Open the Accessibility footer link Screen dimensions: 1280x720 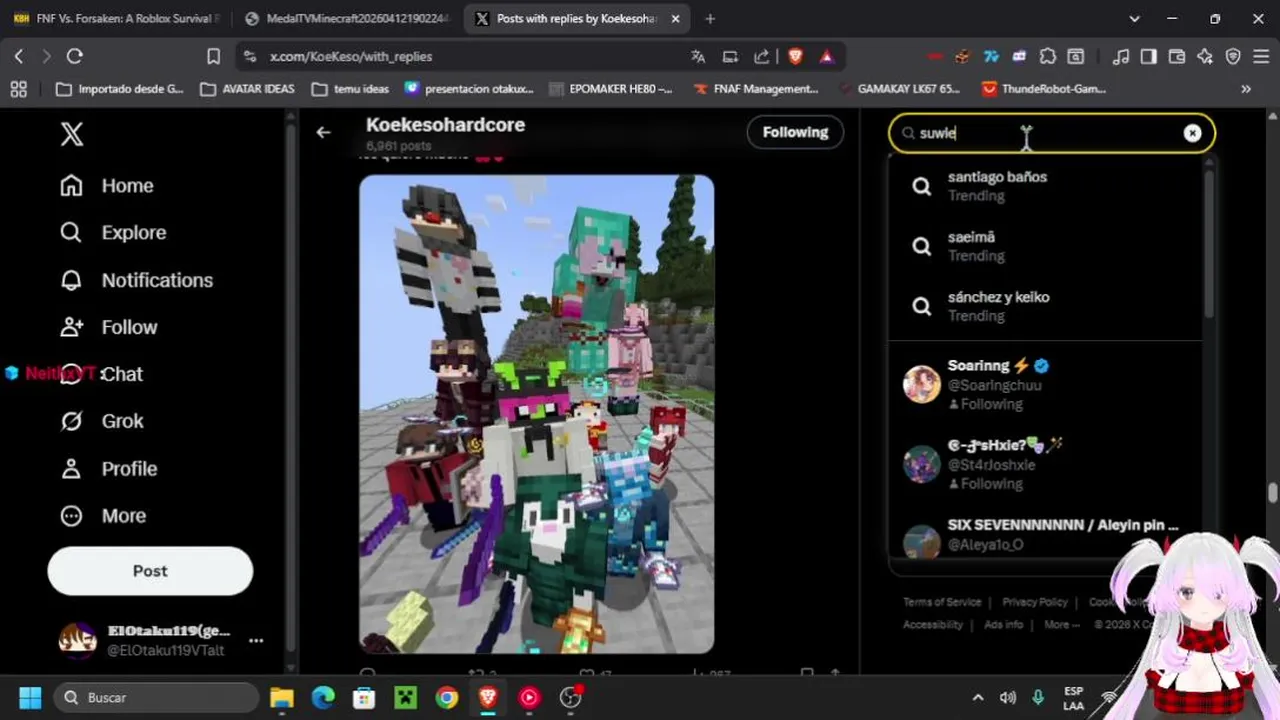point(933,625)
